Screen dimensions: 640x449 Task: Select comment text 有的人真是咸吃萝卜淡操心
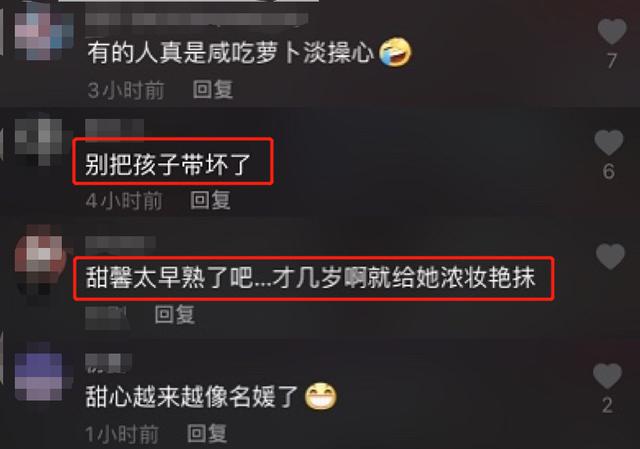[x=231, y=53]
